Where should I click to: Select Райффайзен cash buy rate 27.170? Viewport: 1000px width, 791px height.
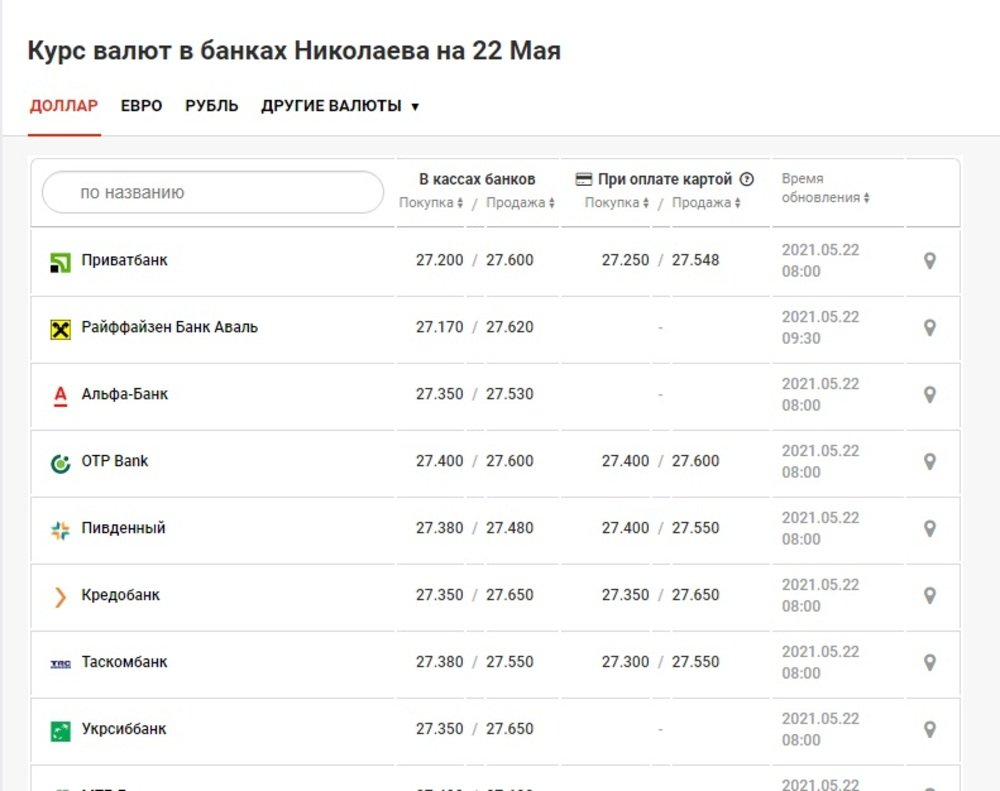click(439, 327)
